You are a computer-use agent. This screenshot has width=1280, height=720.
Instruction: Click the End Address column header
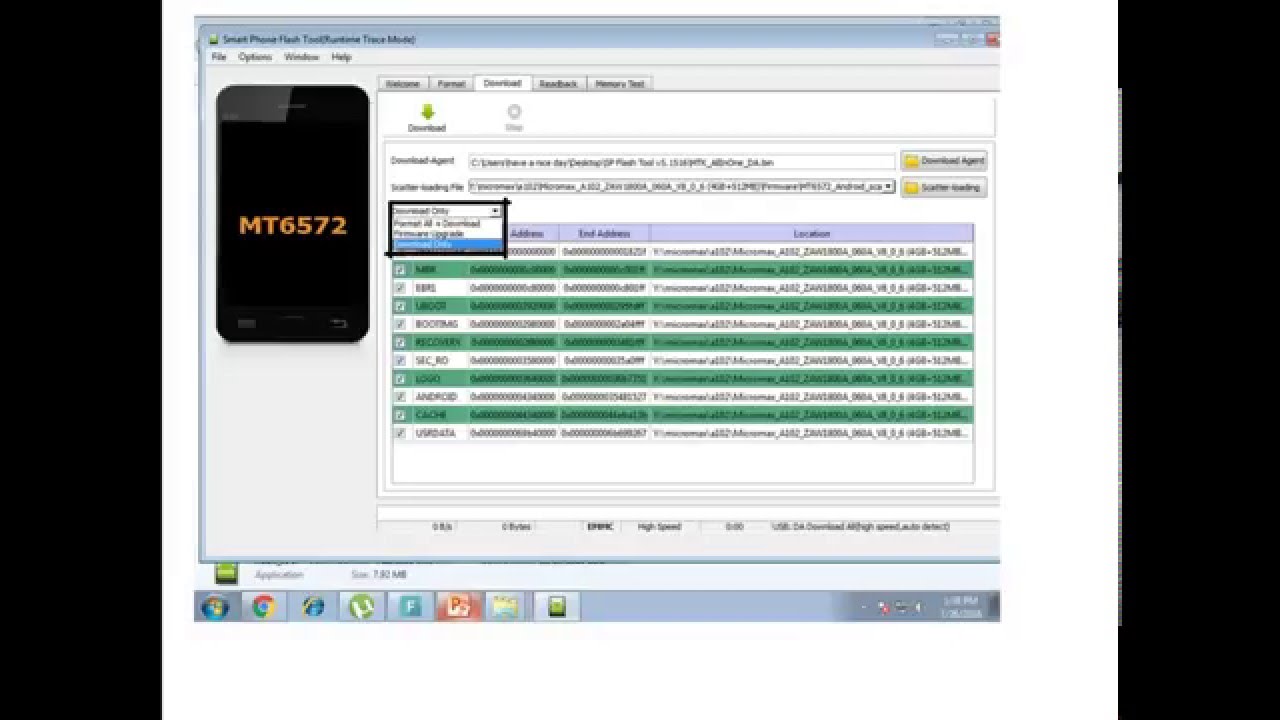coord(604,233)
